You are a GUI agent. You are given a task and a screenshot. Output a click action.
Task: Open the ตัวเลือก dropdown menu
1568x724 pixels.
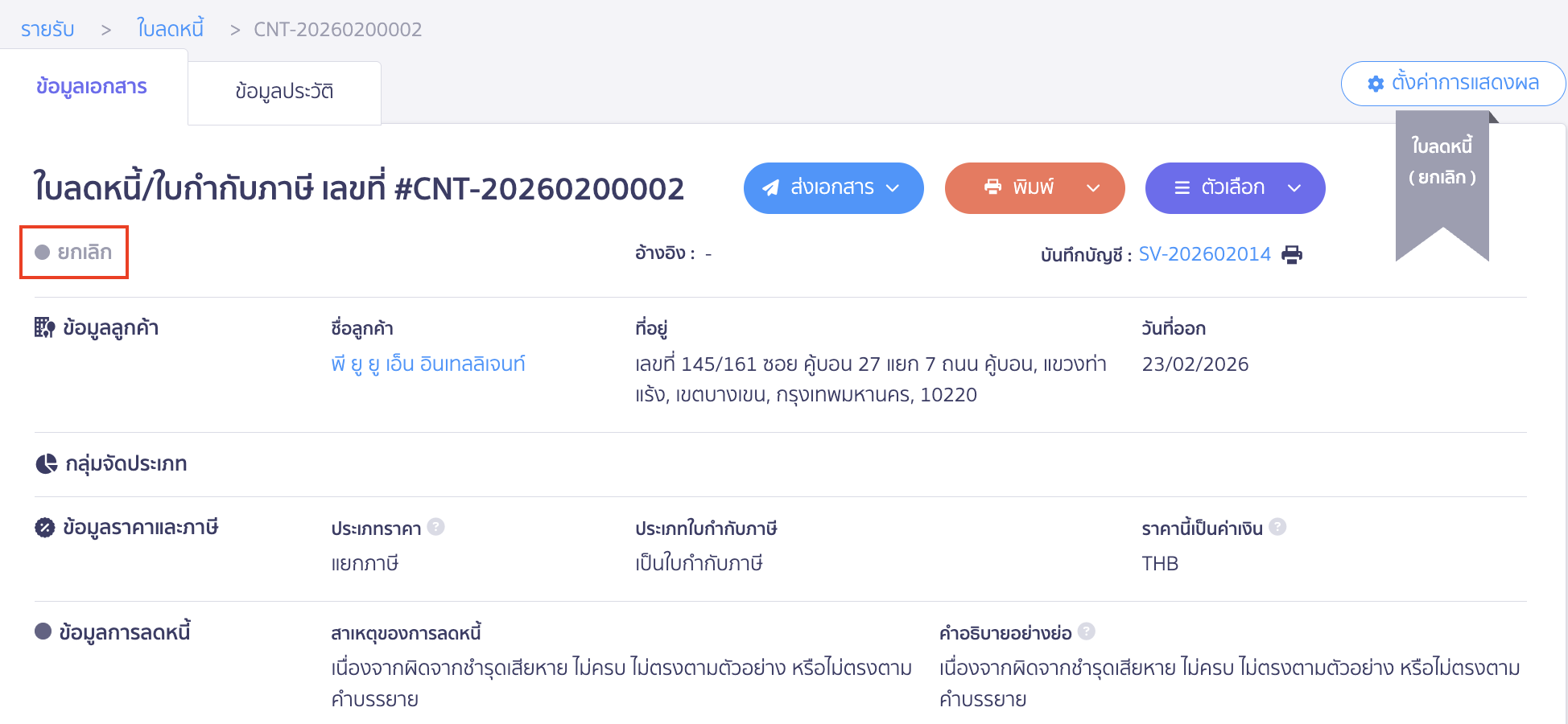[x=1295, y=188]
